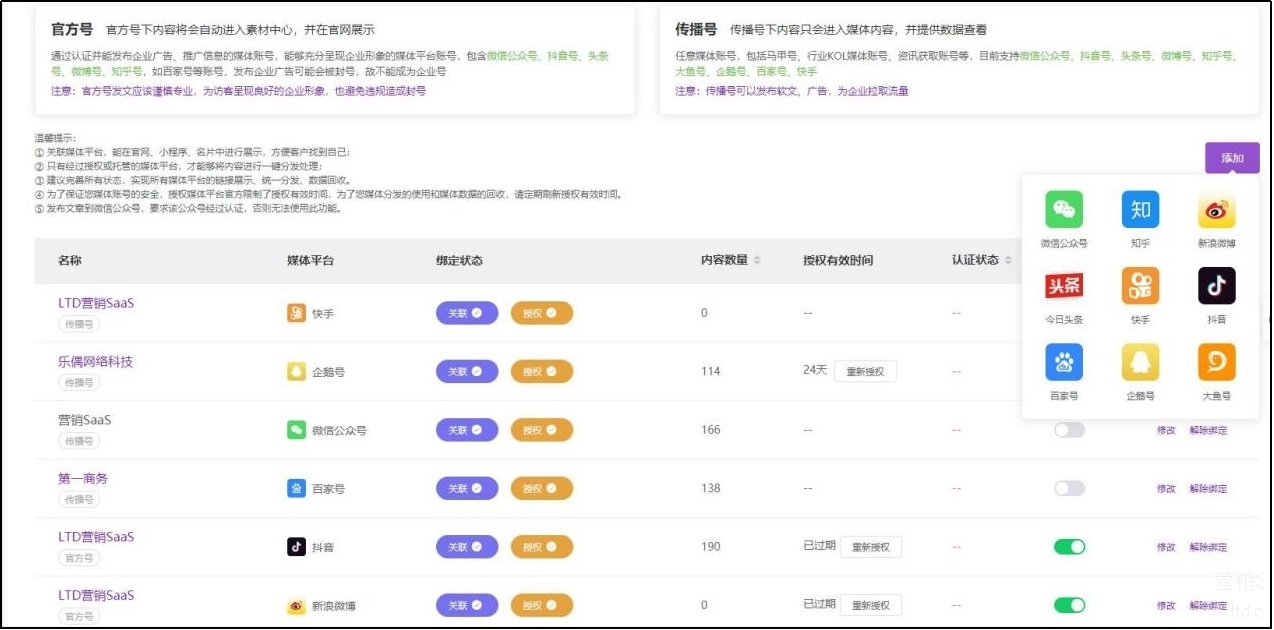Click 重新授权 for 乐偶网络科技 row
1274x630 pixels.
coord(865,372)
